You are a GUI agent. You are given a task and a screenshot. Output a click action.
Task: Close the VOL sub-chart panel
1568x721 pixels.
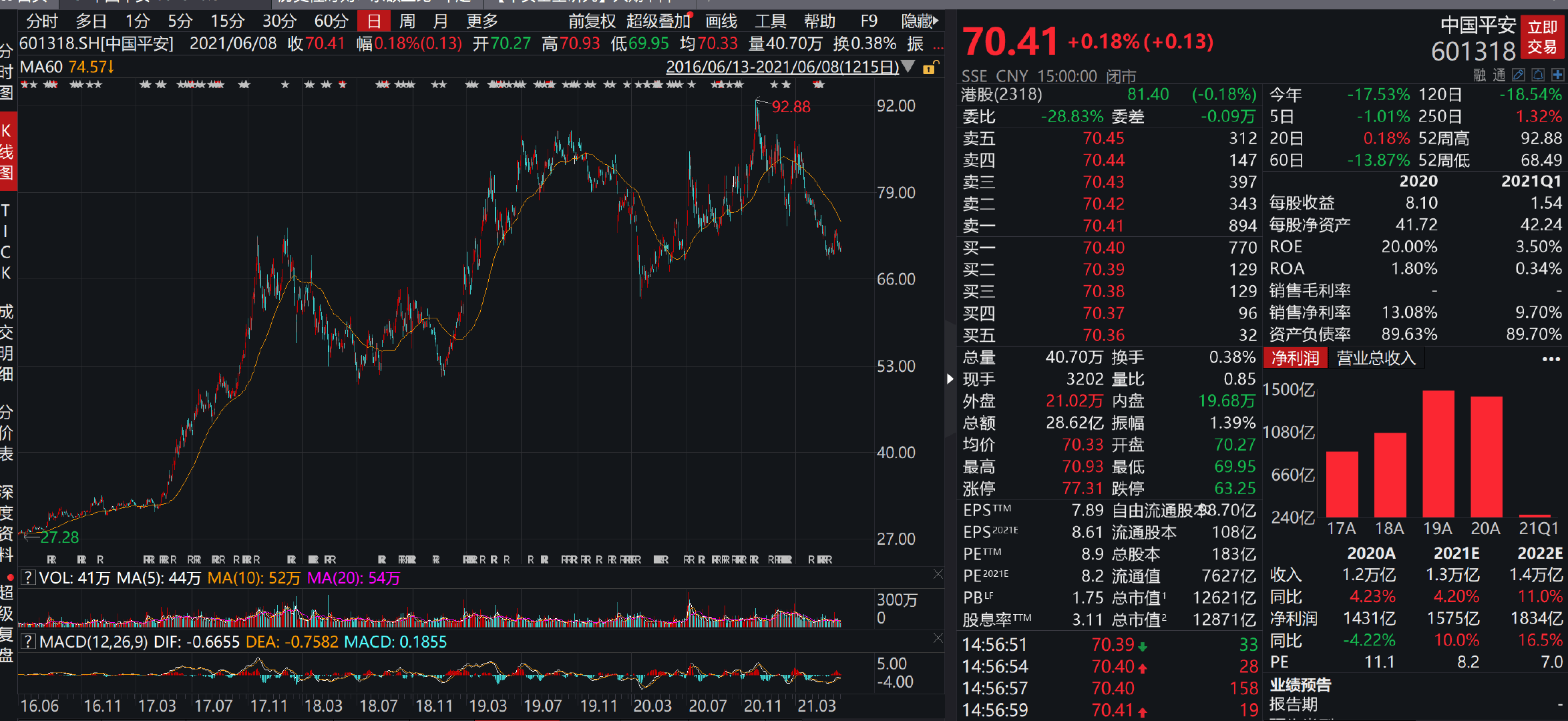click(x=938, y=575)
